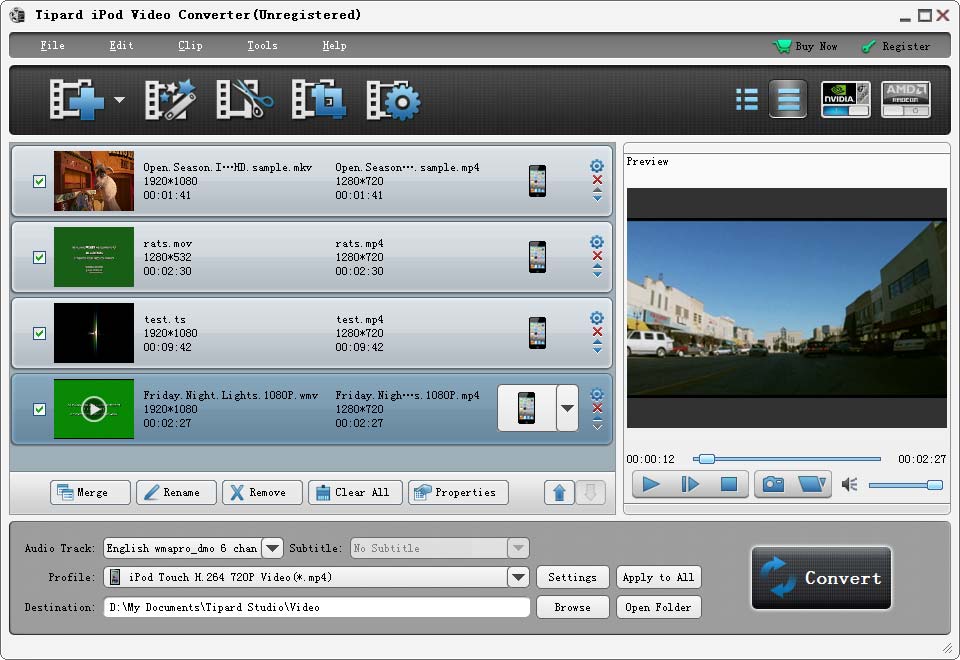Click the preview seek slider
960x660 pixels.
pos(786,459)
